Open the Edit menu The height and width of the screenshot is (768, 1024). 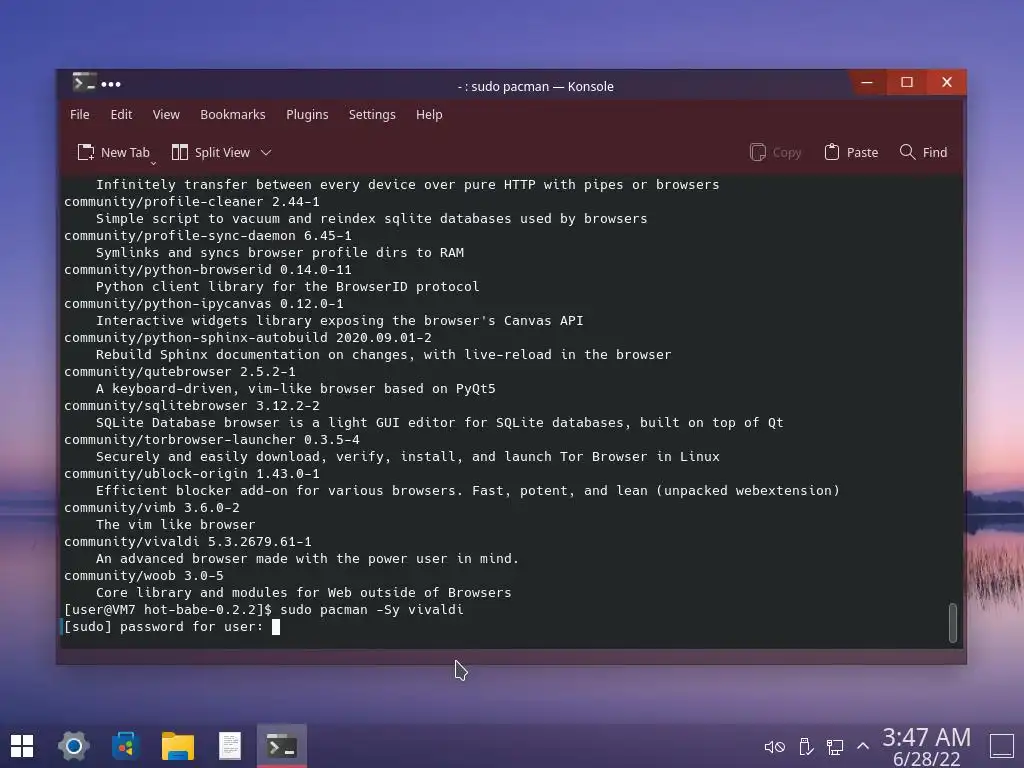[x=121, y=114]
